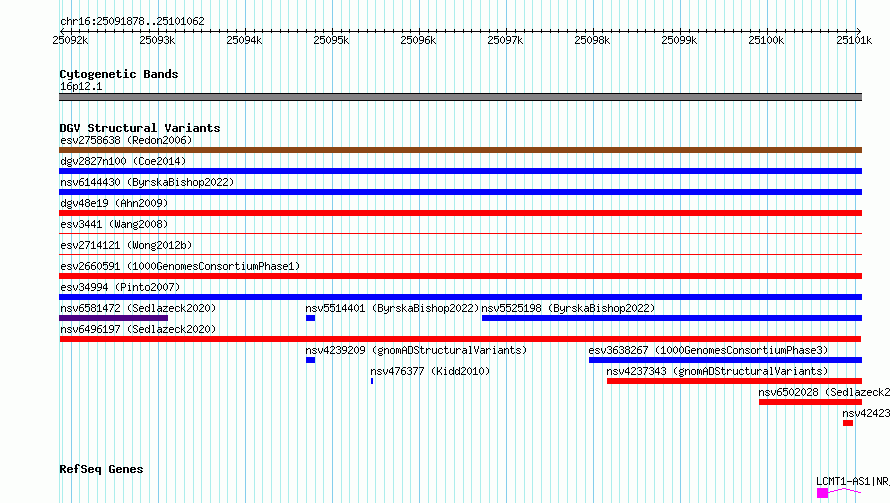Open the dgv48e19 (Ahn2009) text label
The height and width of the screenshot is (503, 890).
pos(114,203)
